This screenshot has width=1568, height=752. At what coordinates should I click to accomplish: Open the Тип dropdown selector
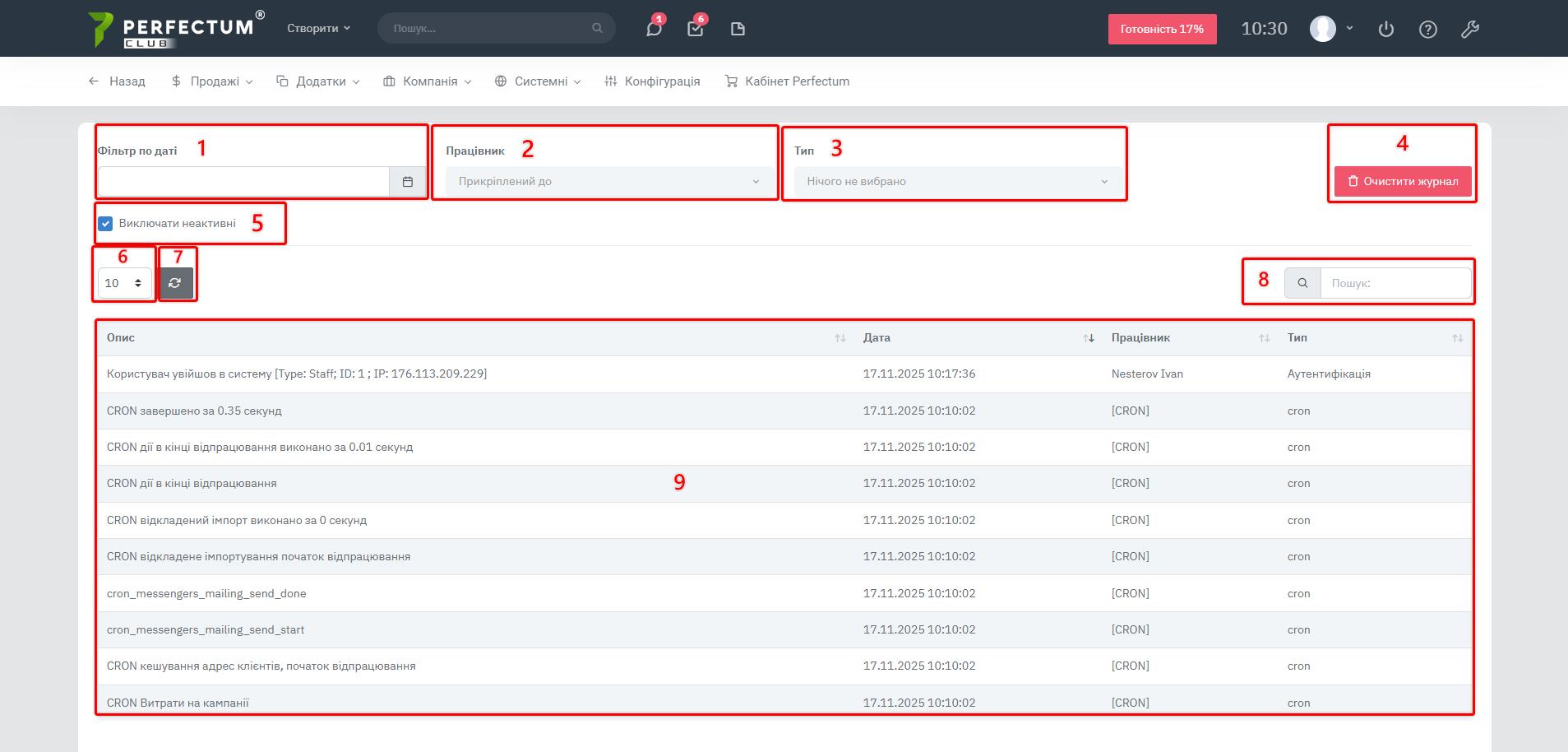[956, 182]
